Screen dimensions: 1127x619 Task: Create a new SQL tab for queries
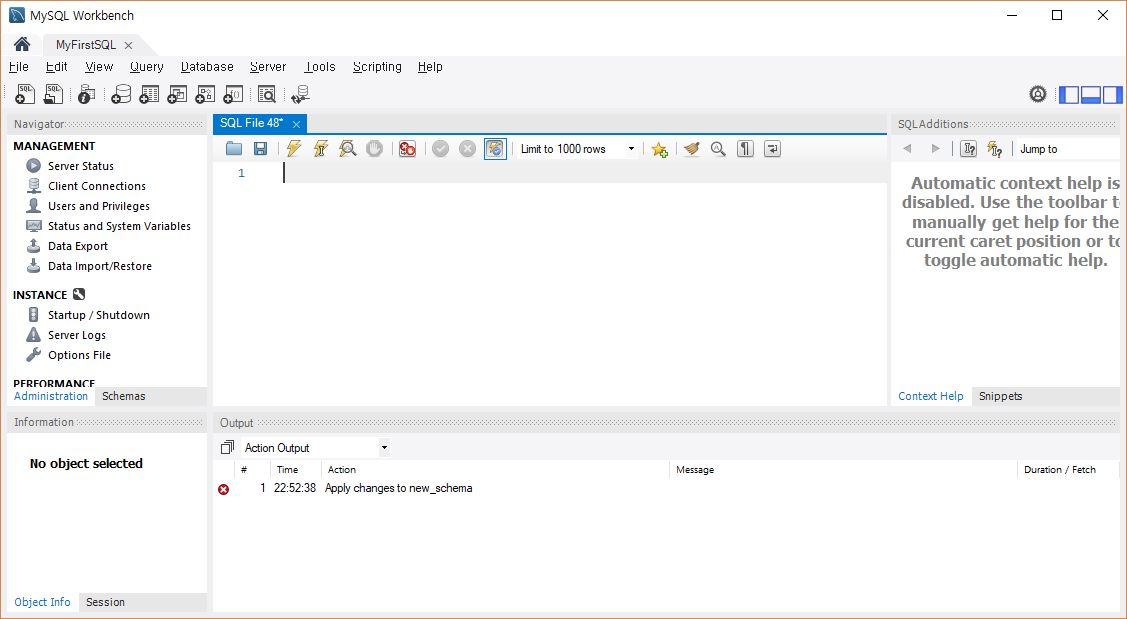pyautogui.click(x=24, y=93)
